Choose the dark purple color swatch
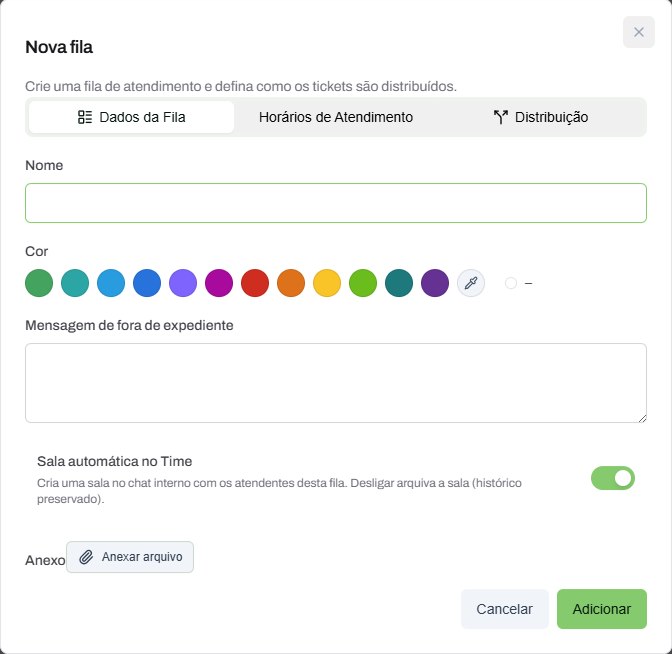 (435, 283)
